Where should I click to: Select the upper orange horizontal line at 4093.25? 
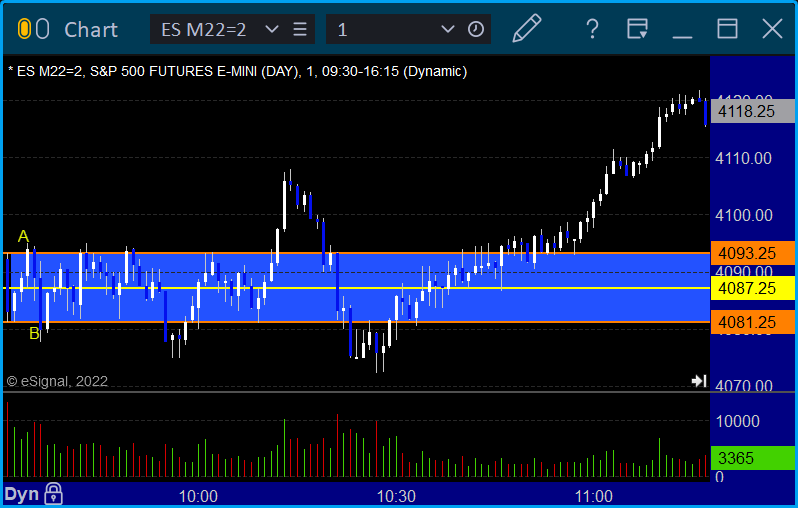click(356, 253)
